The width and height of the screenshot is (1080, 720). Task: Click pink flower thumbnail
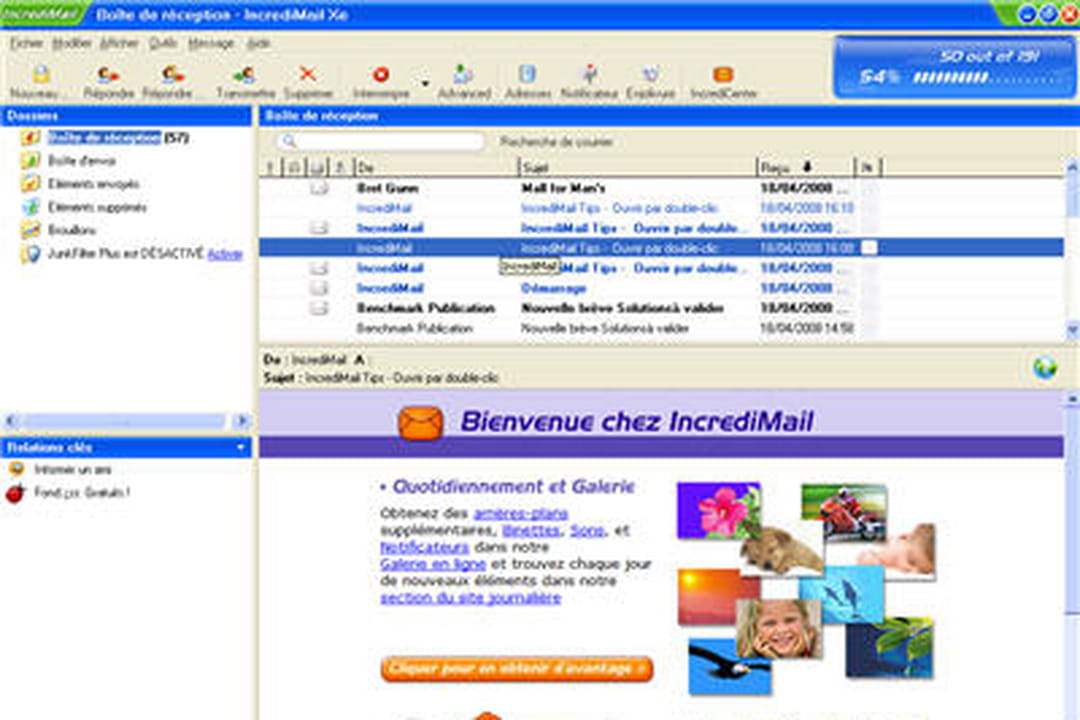[718, 511]
